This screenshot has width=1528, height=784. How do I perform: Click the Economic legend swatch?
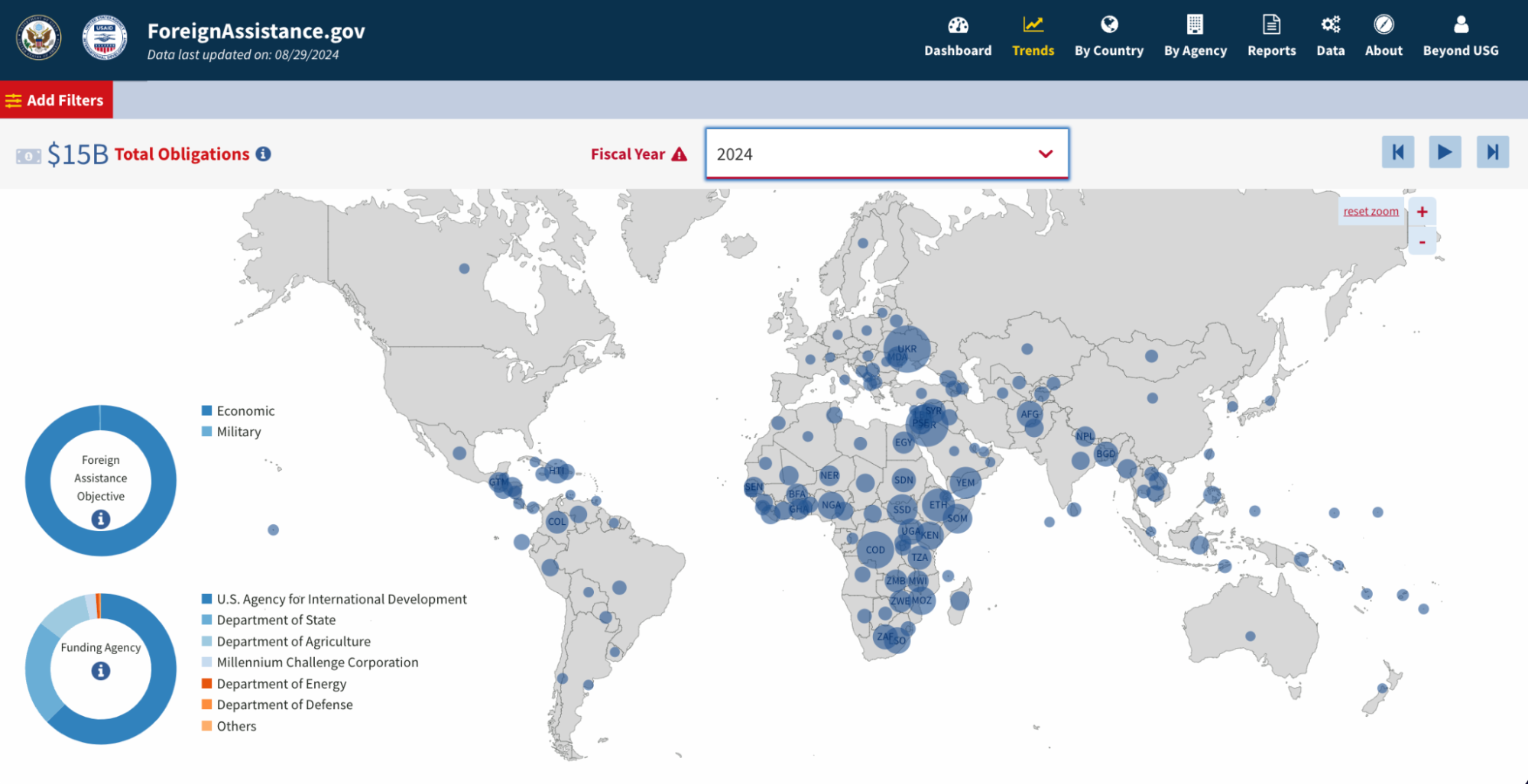click(x=206, y=410)
